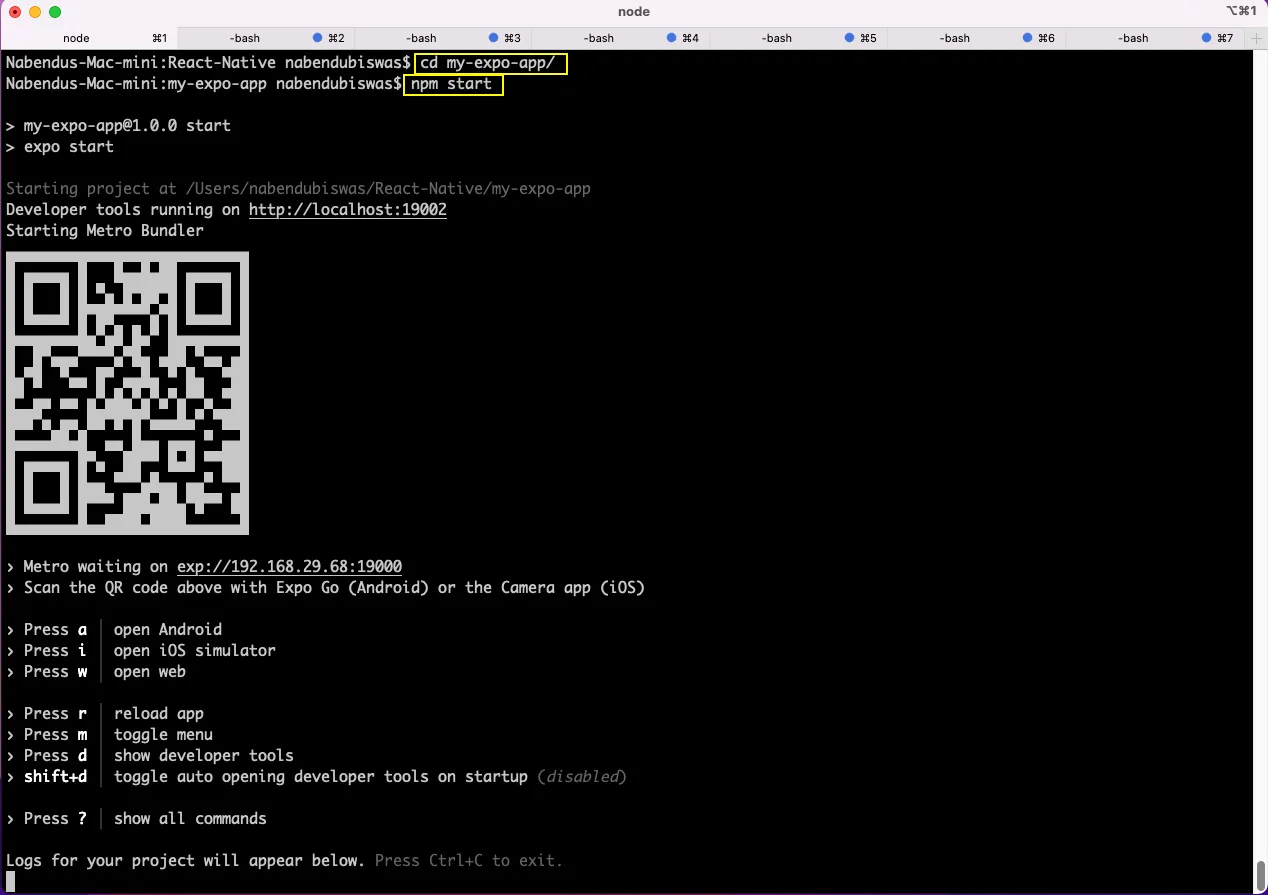The width and height of the screenshot is (1268, 895).
Task: Click the 'show developer tools' row
Action: click(150, 756)
